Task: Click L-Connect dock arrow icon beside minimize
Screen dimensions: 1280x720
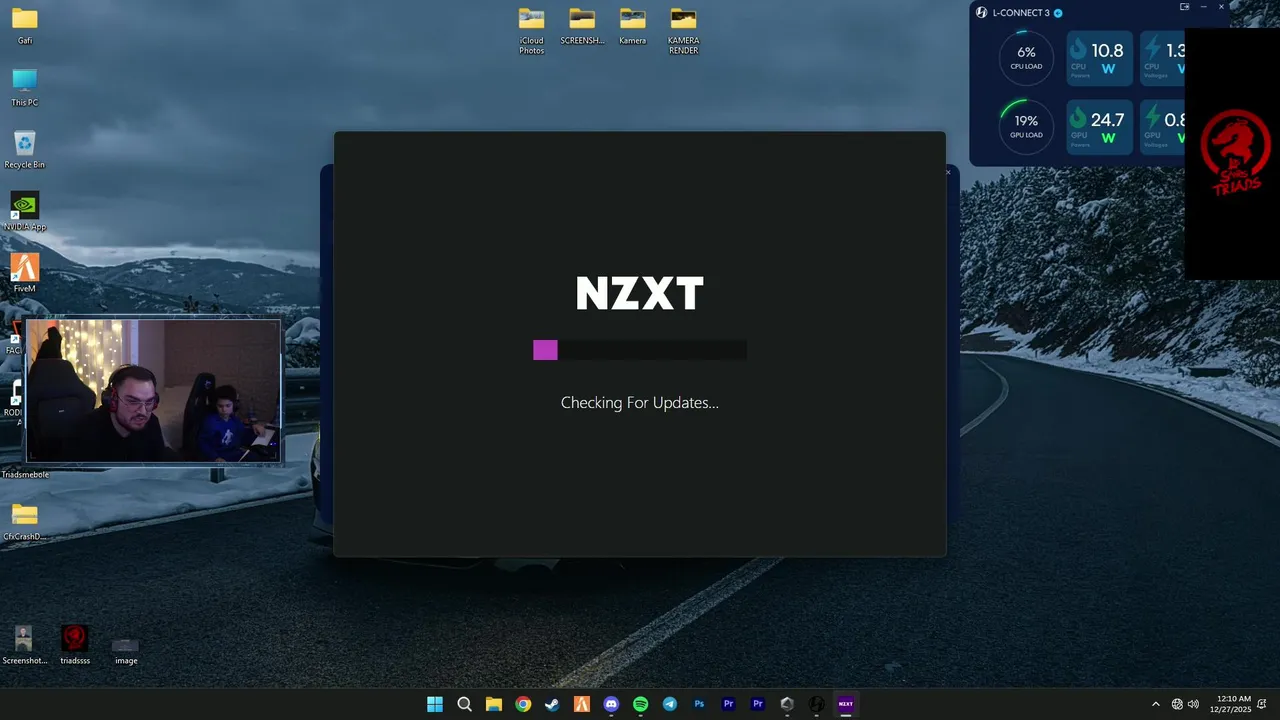Action: tap(1185, 7)
